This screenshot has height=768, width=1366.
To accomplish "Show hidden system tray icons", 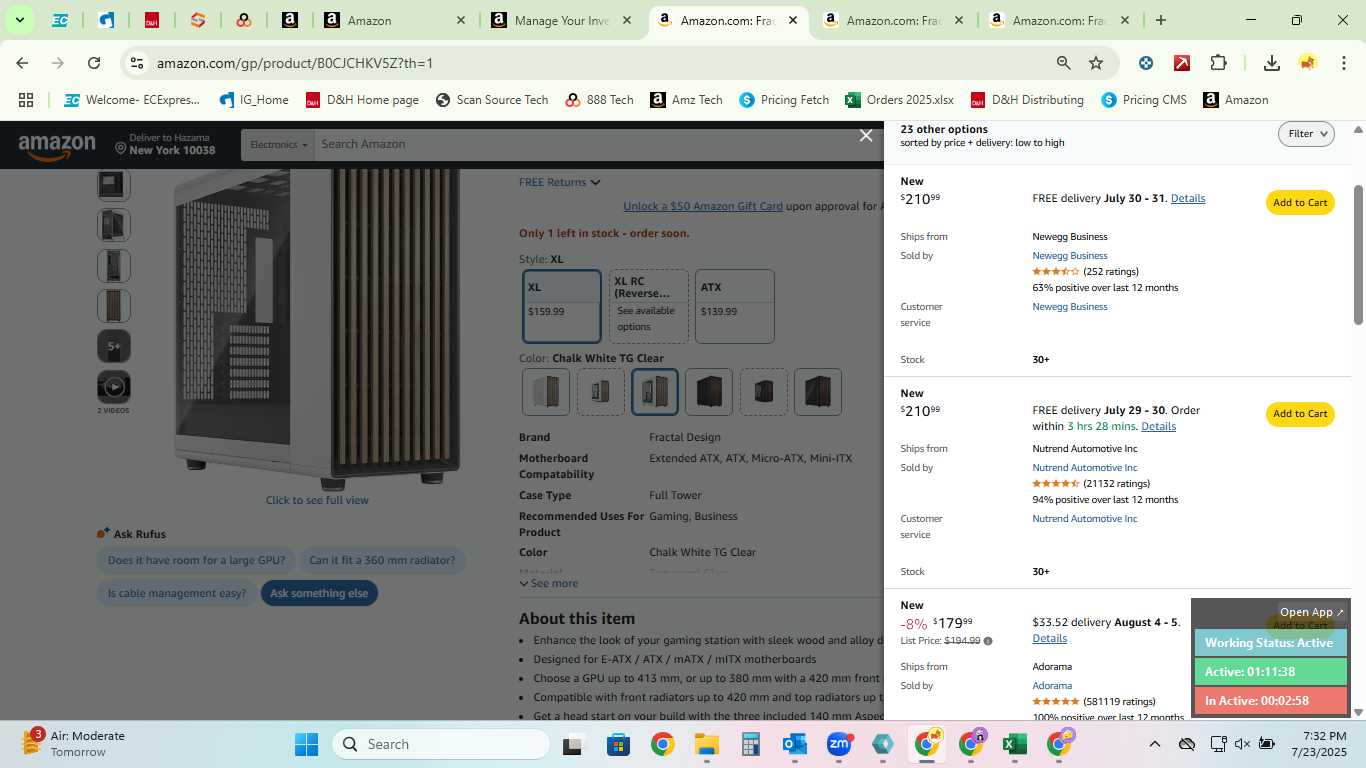I will [x=1154, y=744].
